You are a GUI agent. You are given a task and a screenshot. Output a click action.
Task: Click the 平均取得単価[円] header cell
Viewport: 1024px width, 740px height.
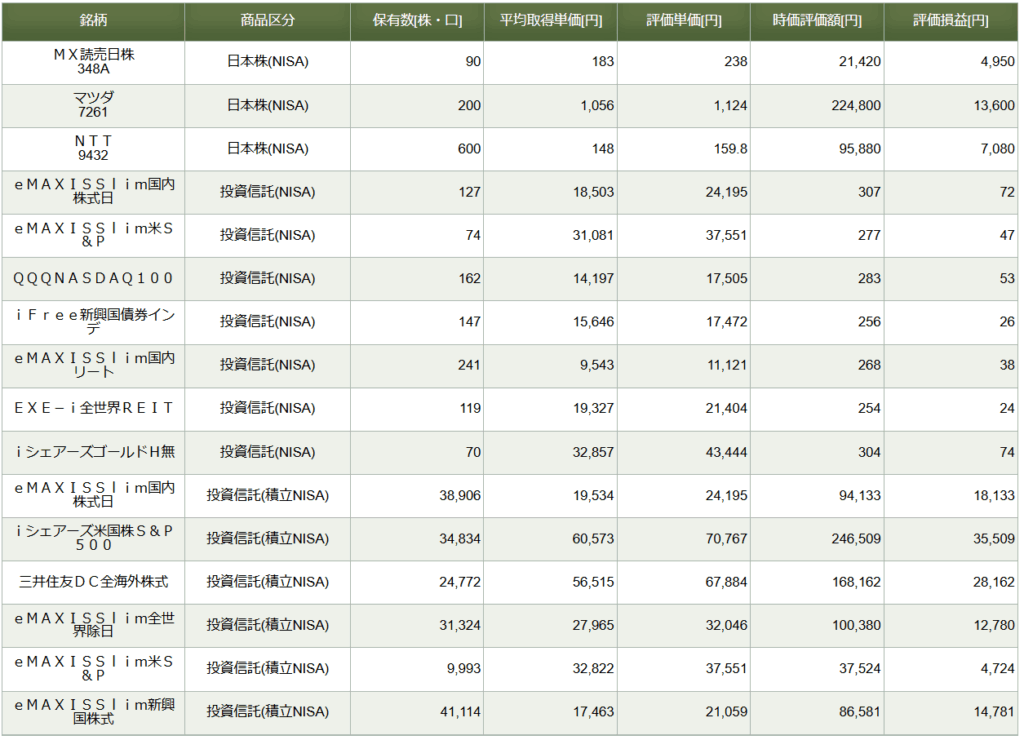[550, 21]
